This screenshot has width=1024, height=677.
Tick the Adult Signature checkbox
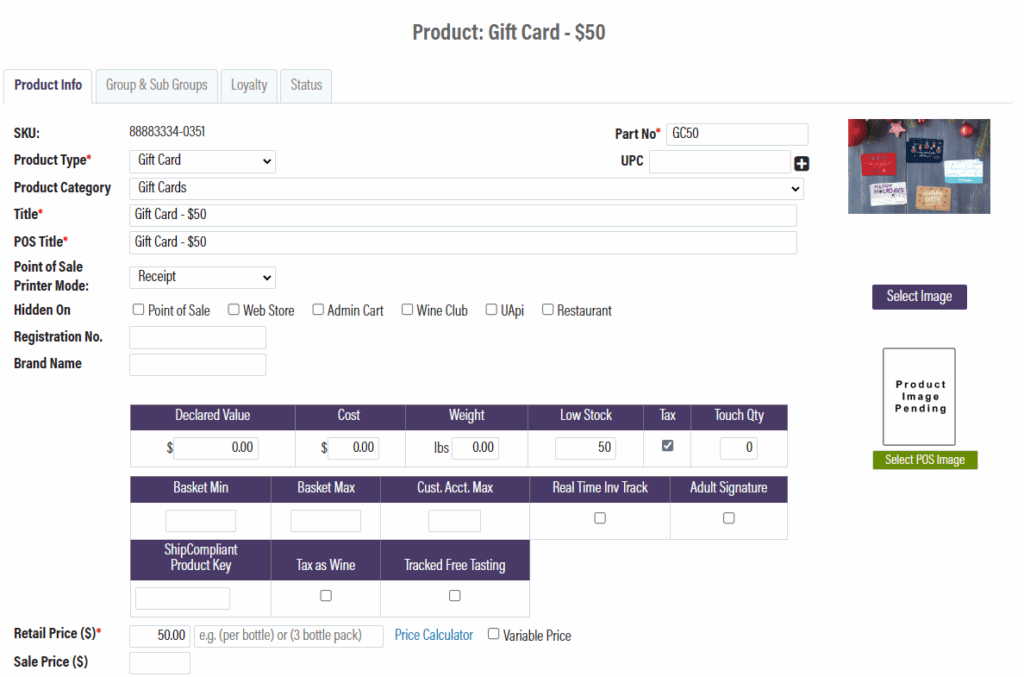coord(728,518)
